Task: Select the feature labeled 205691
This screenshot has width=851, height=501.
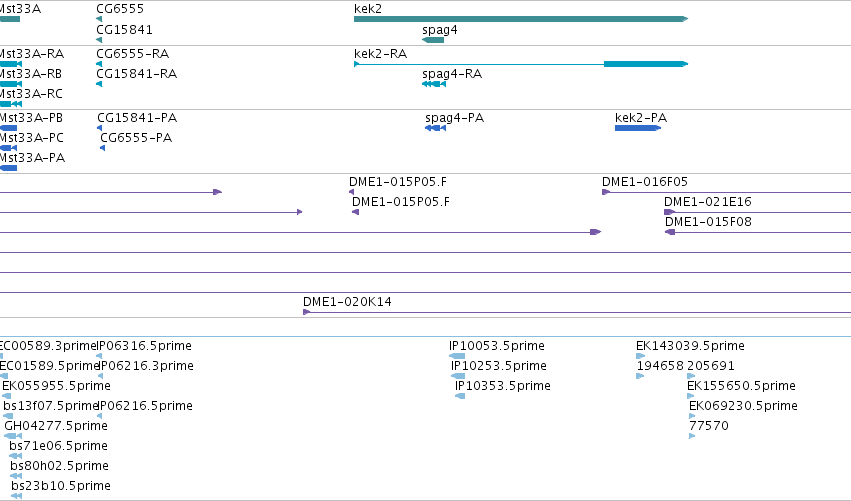Action: pos(691,376)
